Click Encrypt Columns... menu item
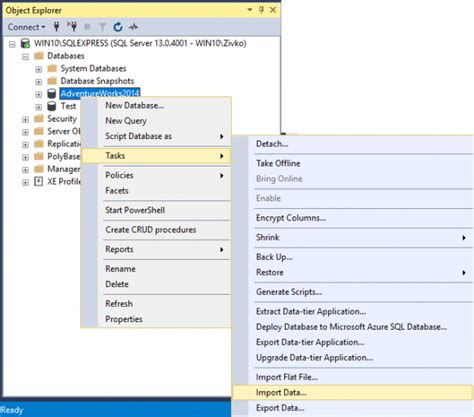The image size is (474, 417). [353, 218]
